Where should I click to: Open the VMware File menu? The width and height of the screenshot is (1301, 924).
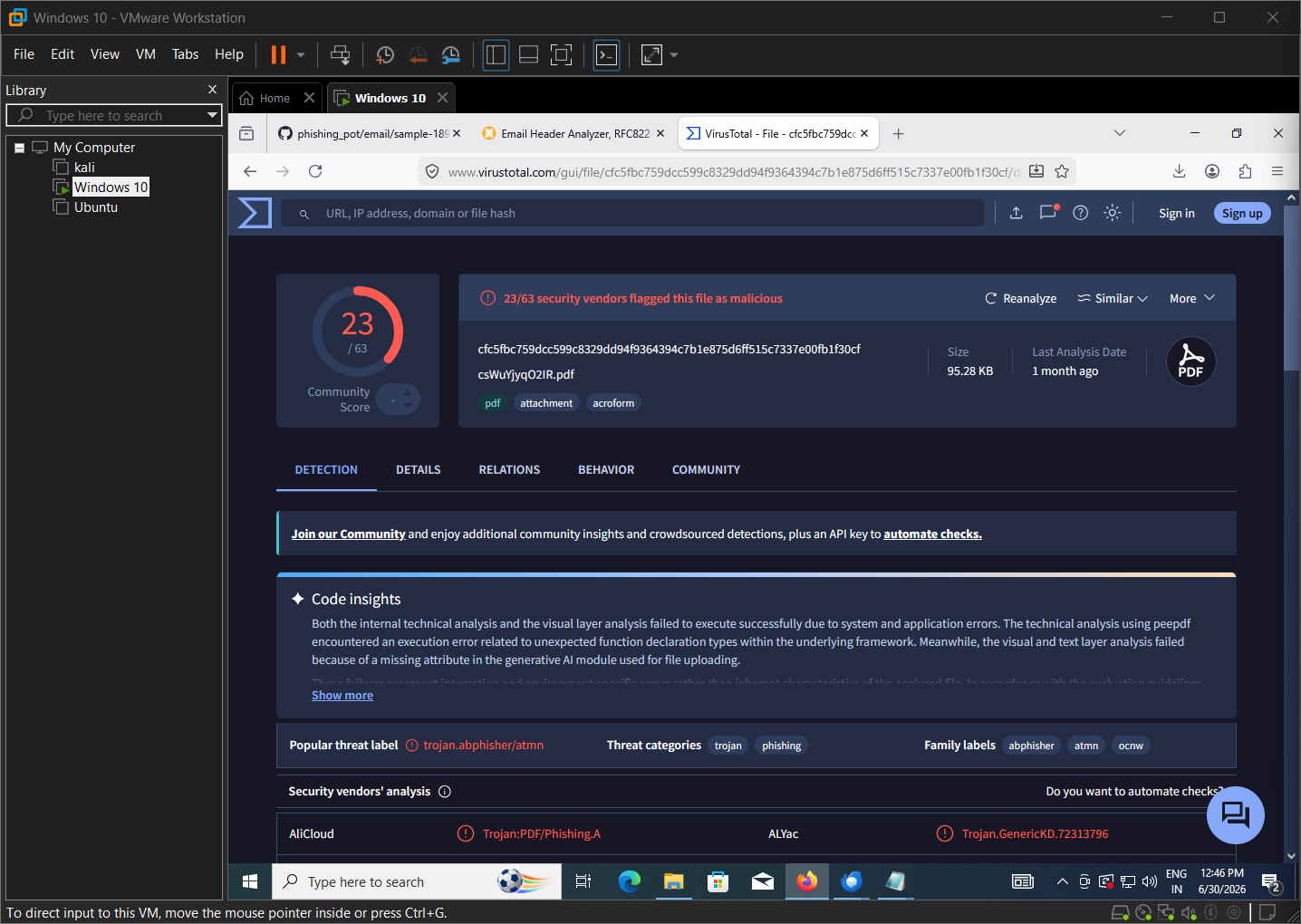click(24, 54)
